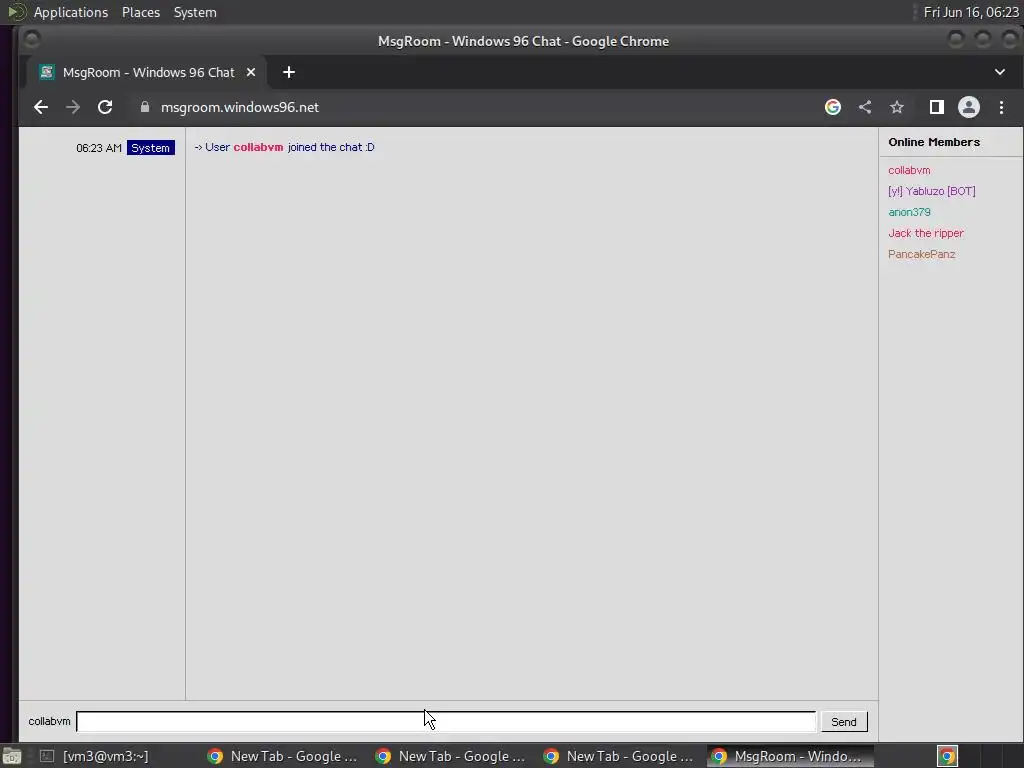Open a new tab with plus button
The height and width of the screenshot is (768, 1024).
[289, 72]
